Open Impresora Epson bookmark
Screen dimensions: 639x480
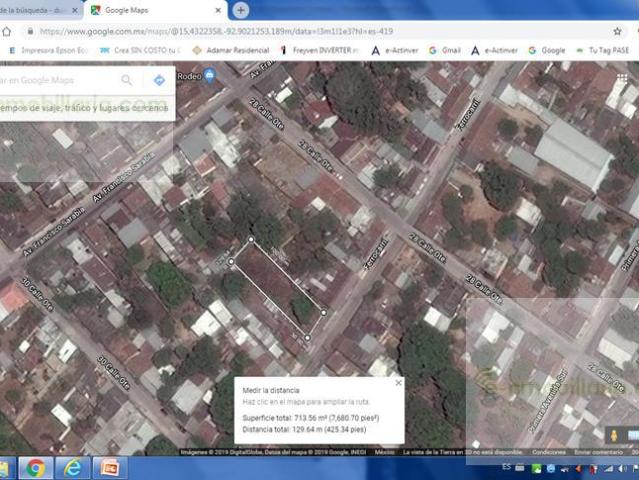pos(48,50)
